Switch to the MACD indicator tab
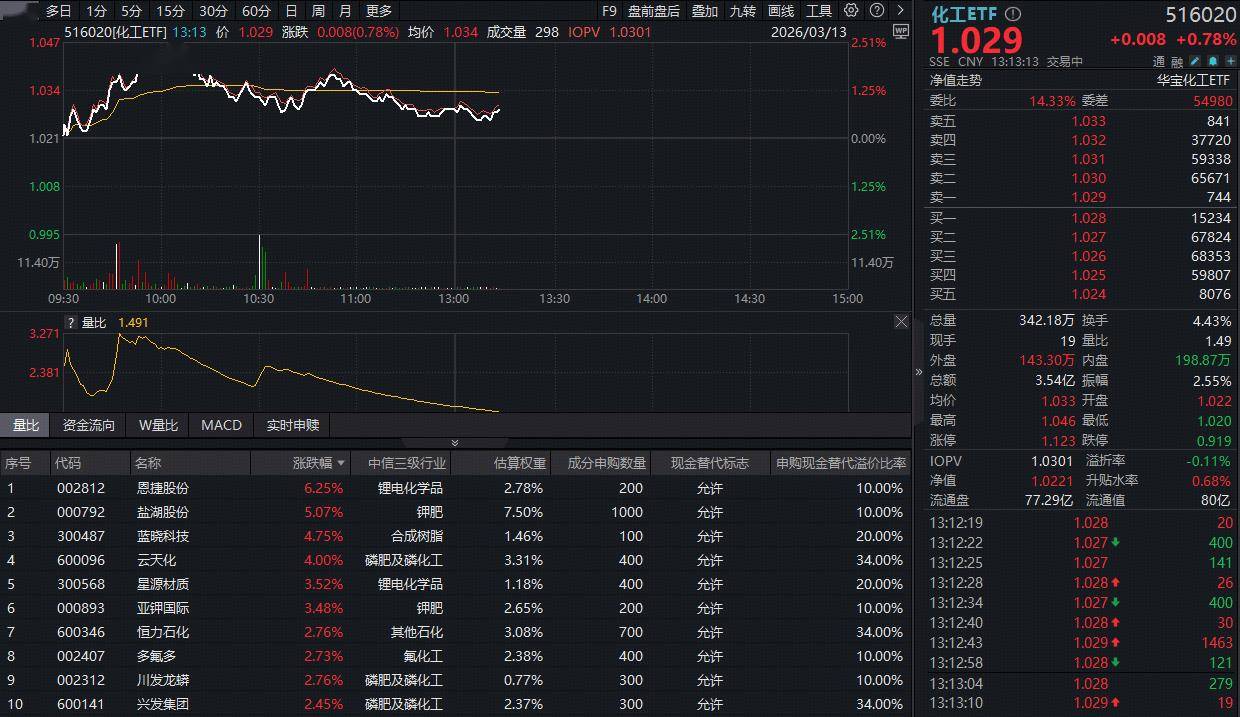Screen dimensions: 1240x717 pyautogui.click(x=221, y=425)
